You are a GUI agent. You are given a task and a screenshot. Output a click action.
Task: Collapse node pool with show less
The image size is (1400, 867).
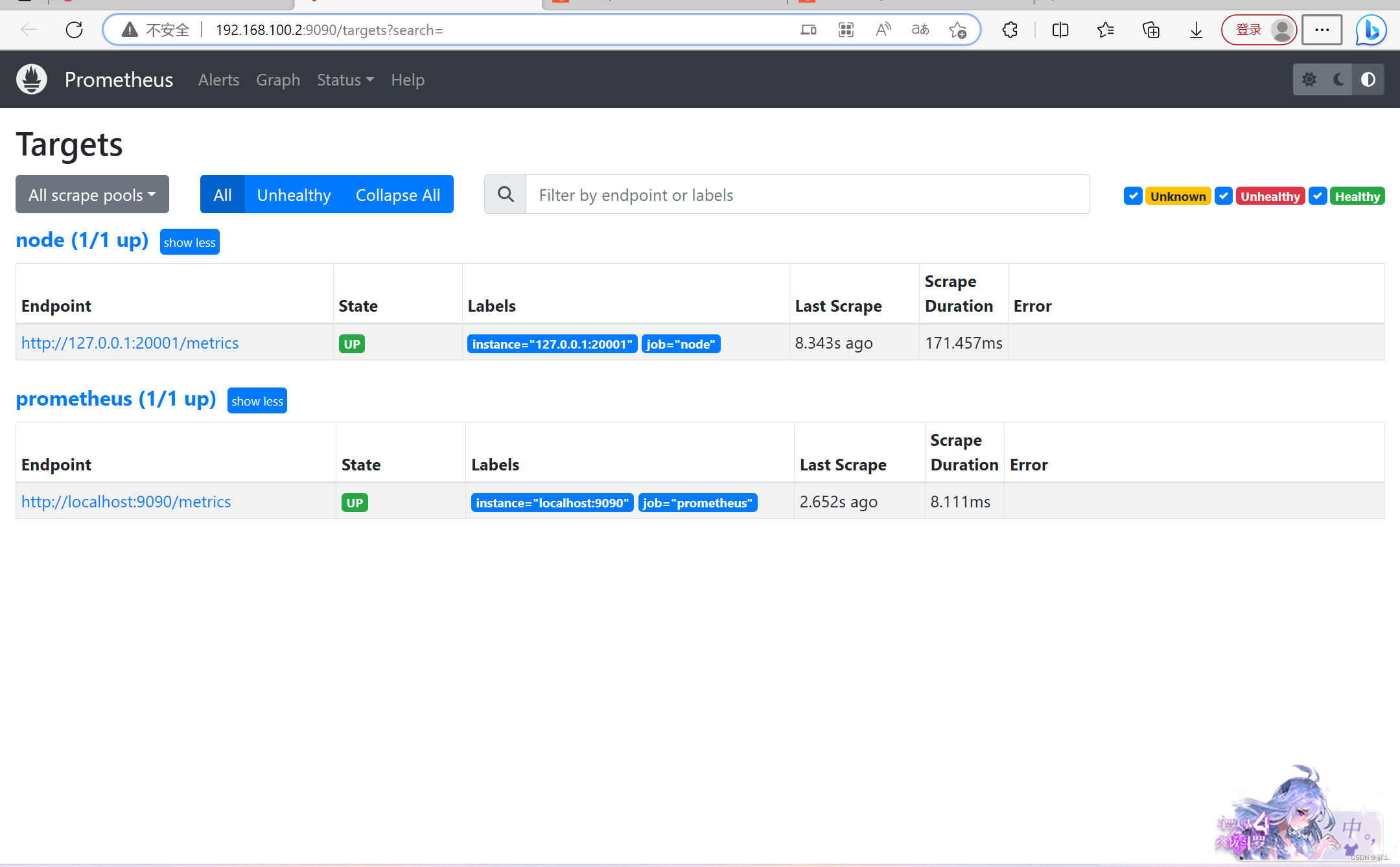point(189,242)
